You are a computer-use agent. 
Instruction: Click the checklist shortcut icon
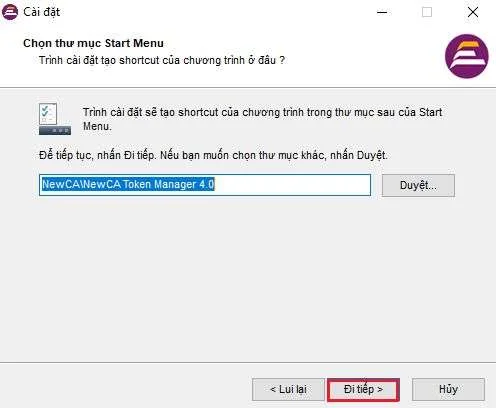tap(55, 119)
